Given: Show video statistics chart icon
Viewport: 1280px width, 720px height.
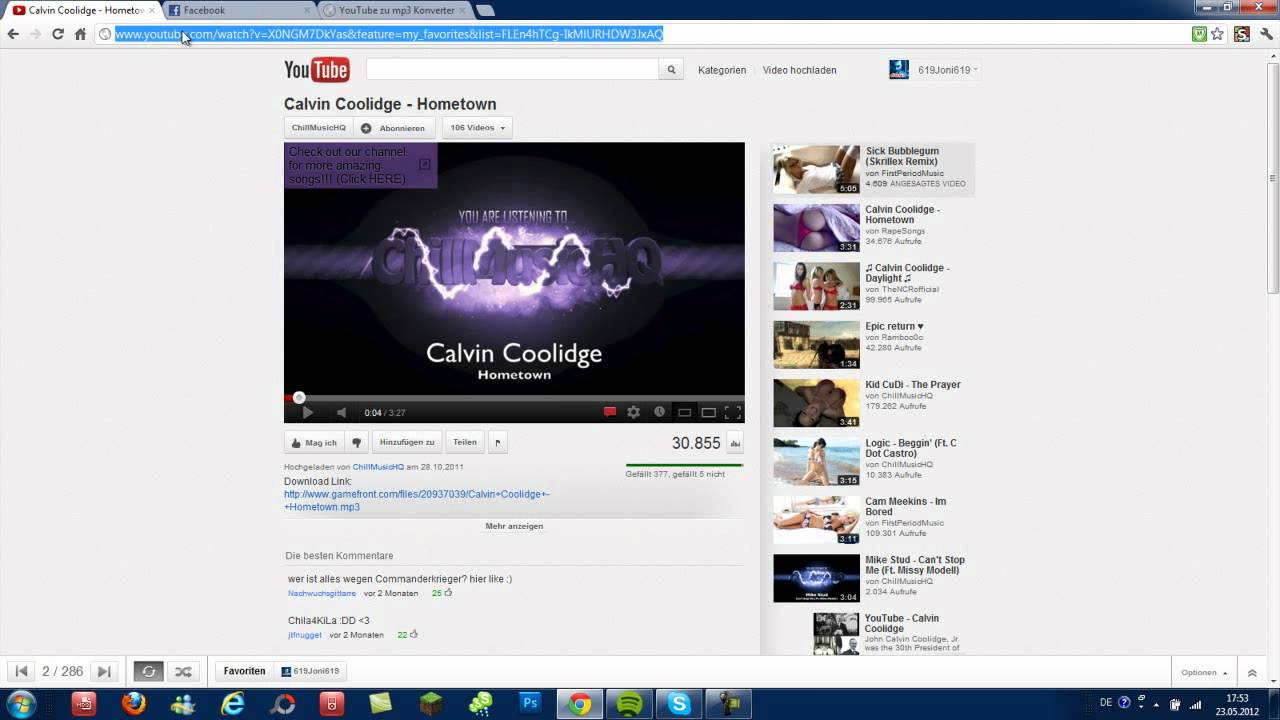Looking at the screenshot, I should pyautogui.click(x=735, y=444).
